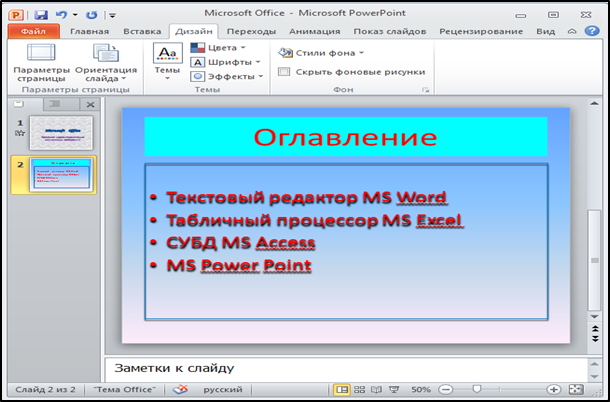Fit slide to current window icon
The width and height of the screenshot is (610, 402).
click(x=577, y=389)
